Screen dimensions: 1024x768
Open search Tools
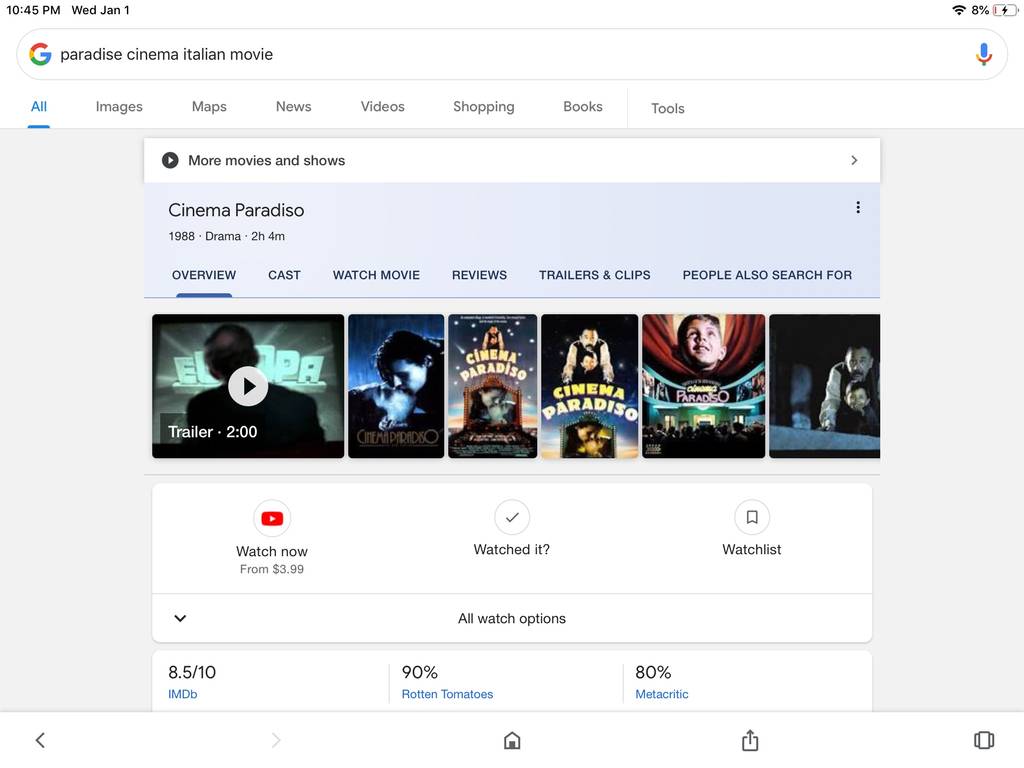(667, 108)
